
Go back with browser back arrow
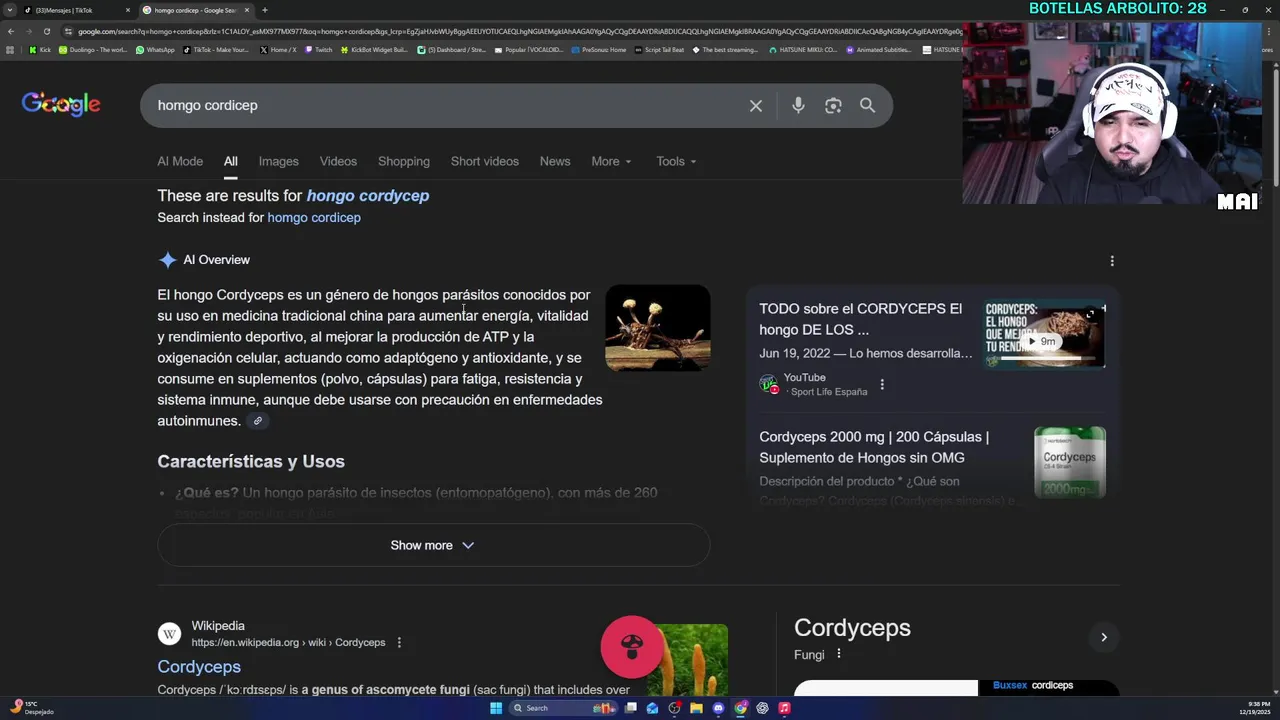click(x=11, y=31)
